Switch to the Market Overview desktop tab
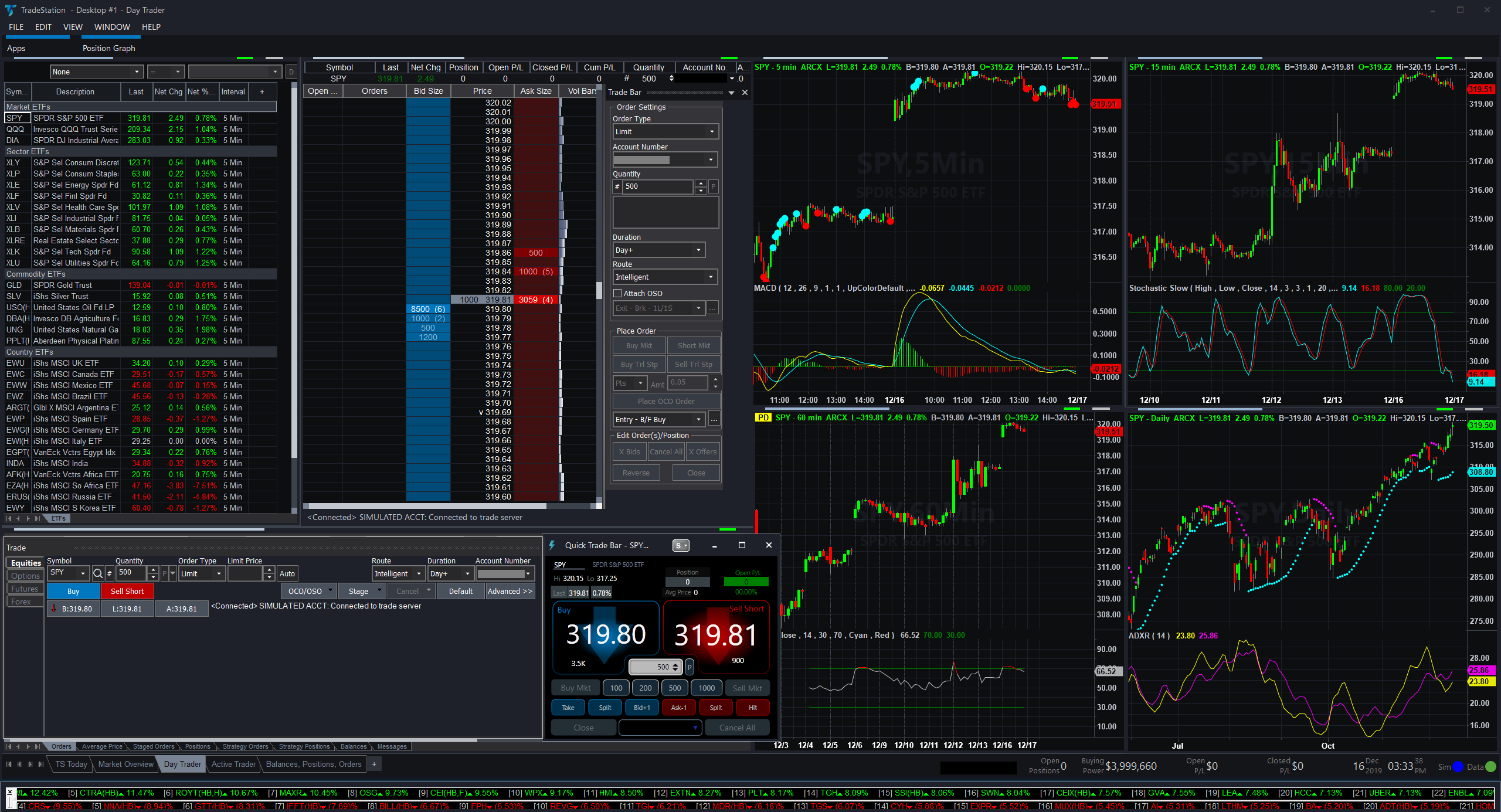Screen dimensions: 1501x812 (x=125, y=764)
